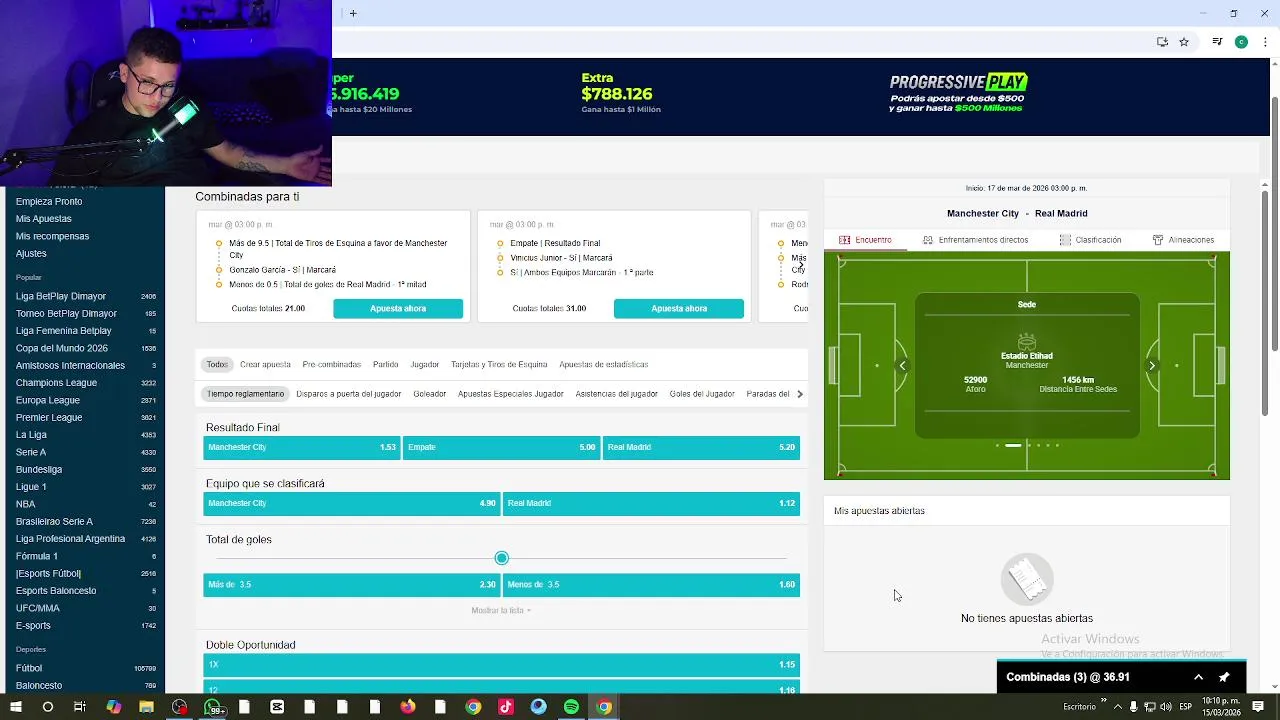Click the install app icon in address bar
The width and height of the screenshot is (1280, 720).
point(1162,42)
